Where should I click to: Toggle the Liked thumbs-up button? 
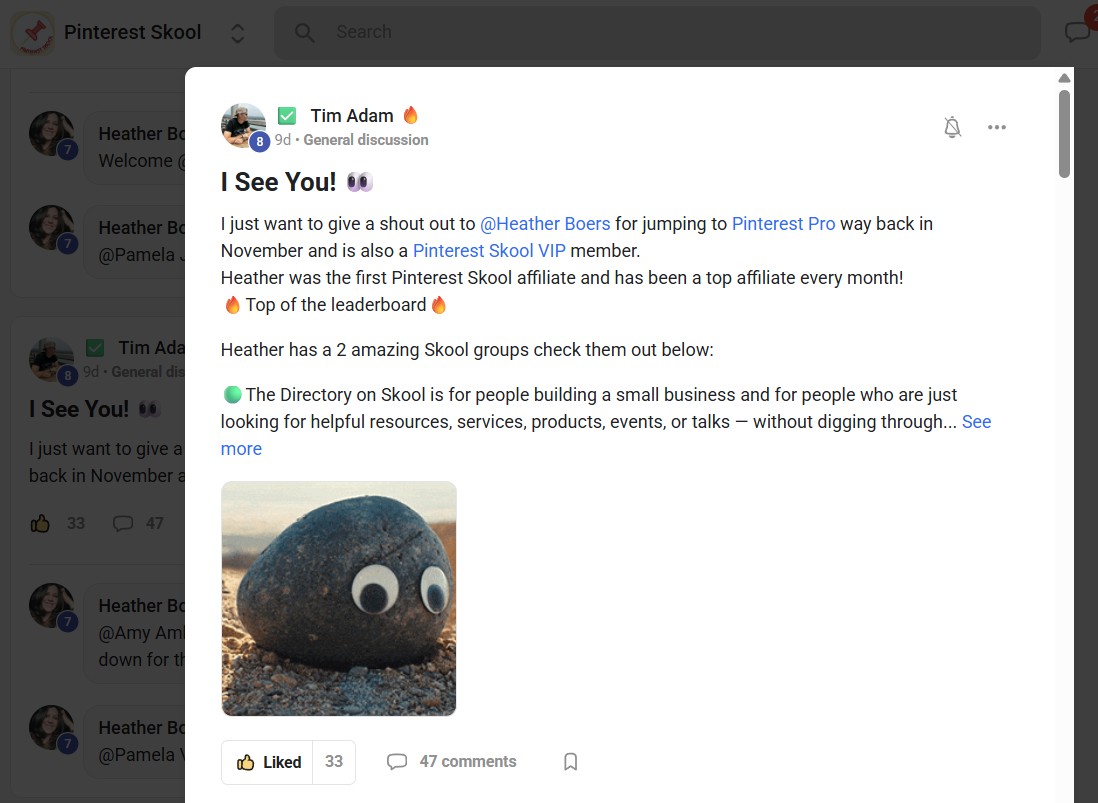[268, 762]
